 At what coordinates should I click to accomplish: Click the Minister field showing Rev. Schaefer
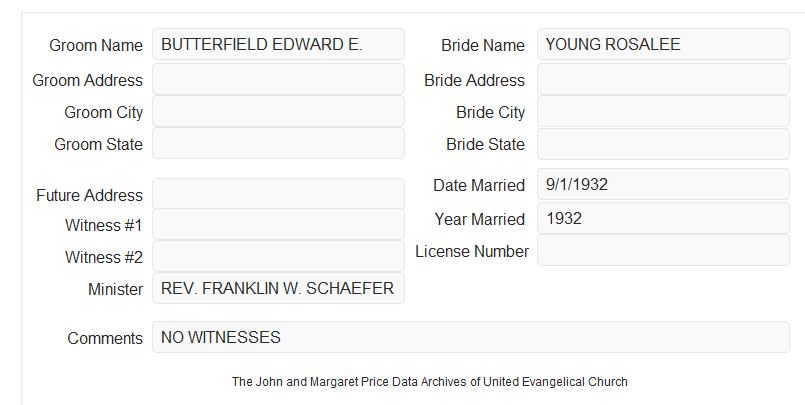tap(278, 288)
